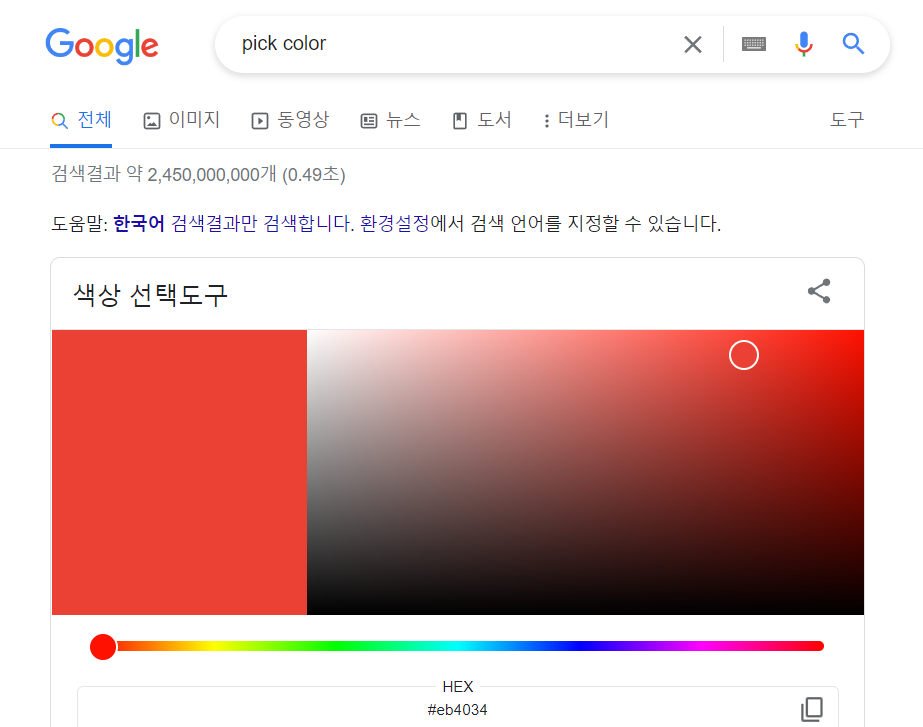The image size is (923, 727).
Task: Go to the 뉴스 tab
Action: tap(390, 120)
